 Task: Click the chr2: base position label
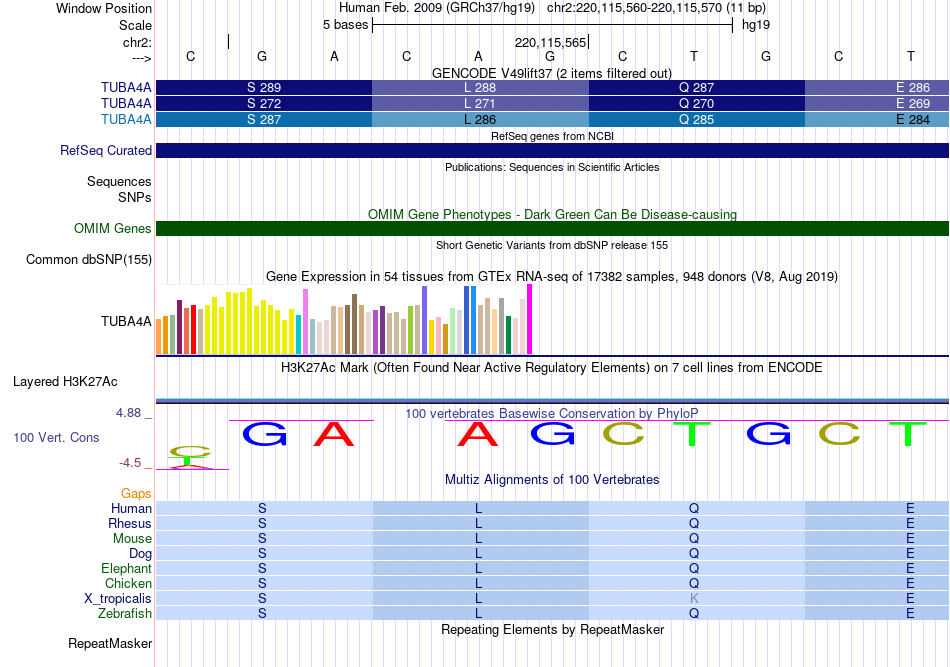tap(137, 42)
